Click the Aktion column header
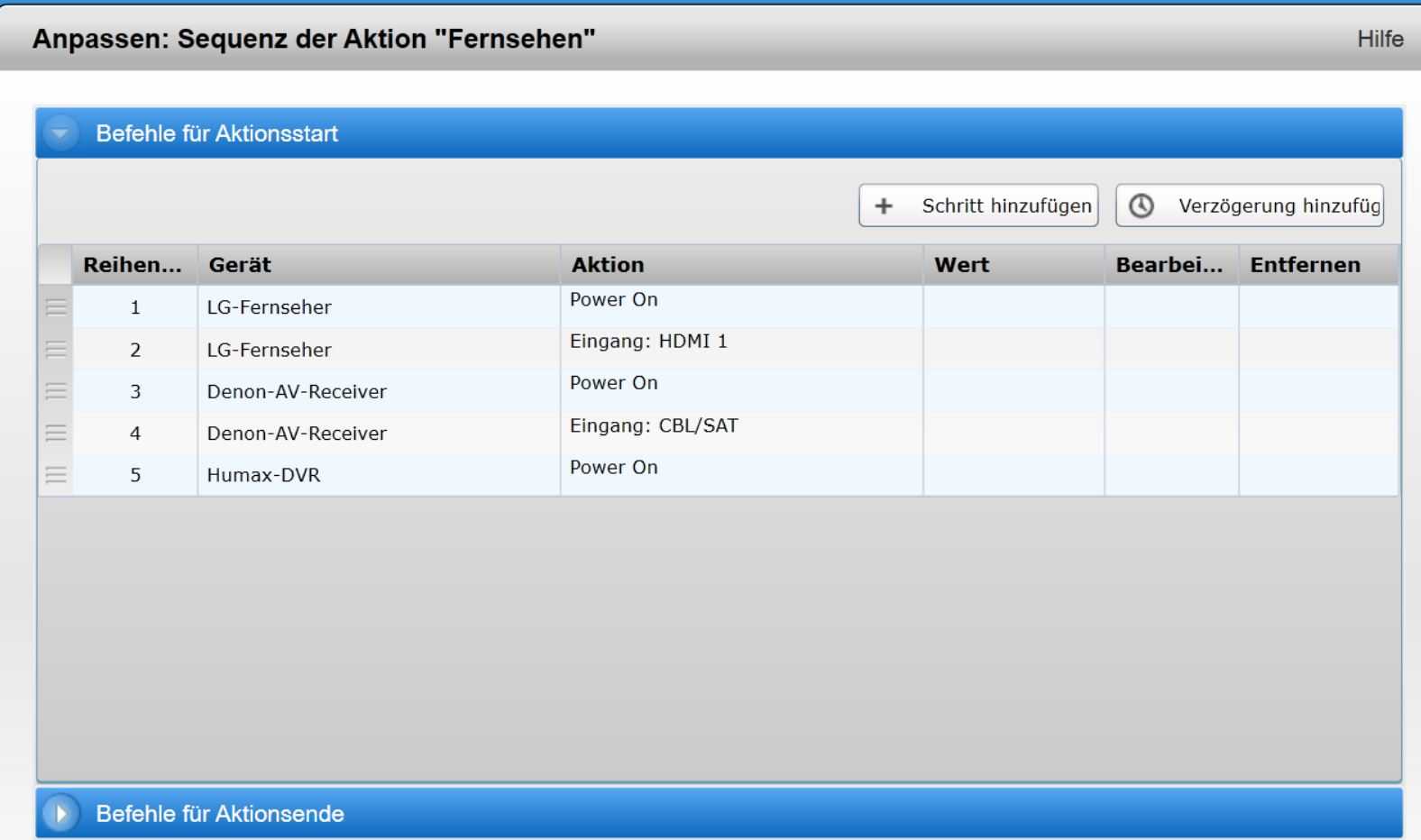Screen dimensions: 1421x840 [x=608, y=265]
